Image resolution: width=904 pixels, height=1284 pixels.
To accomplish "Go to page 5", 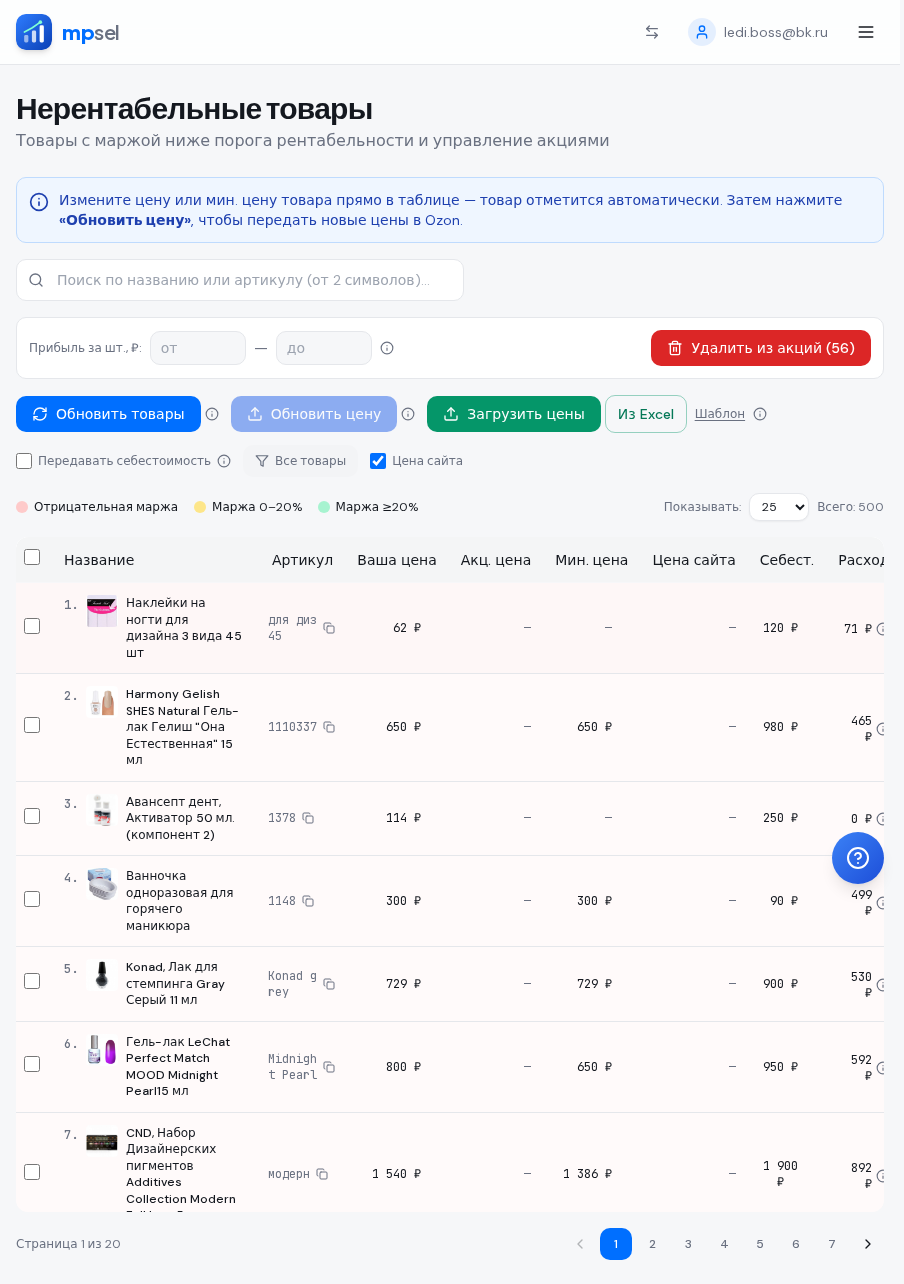I will pyautogui.click(x=760, y=1244).
